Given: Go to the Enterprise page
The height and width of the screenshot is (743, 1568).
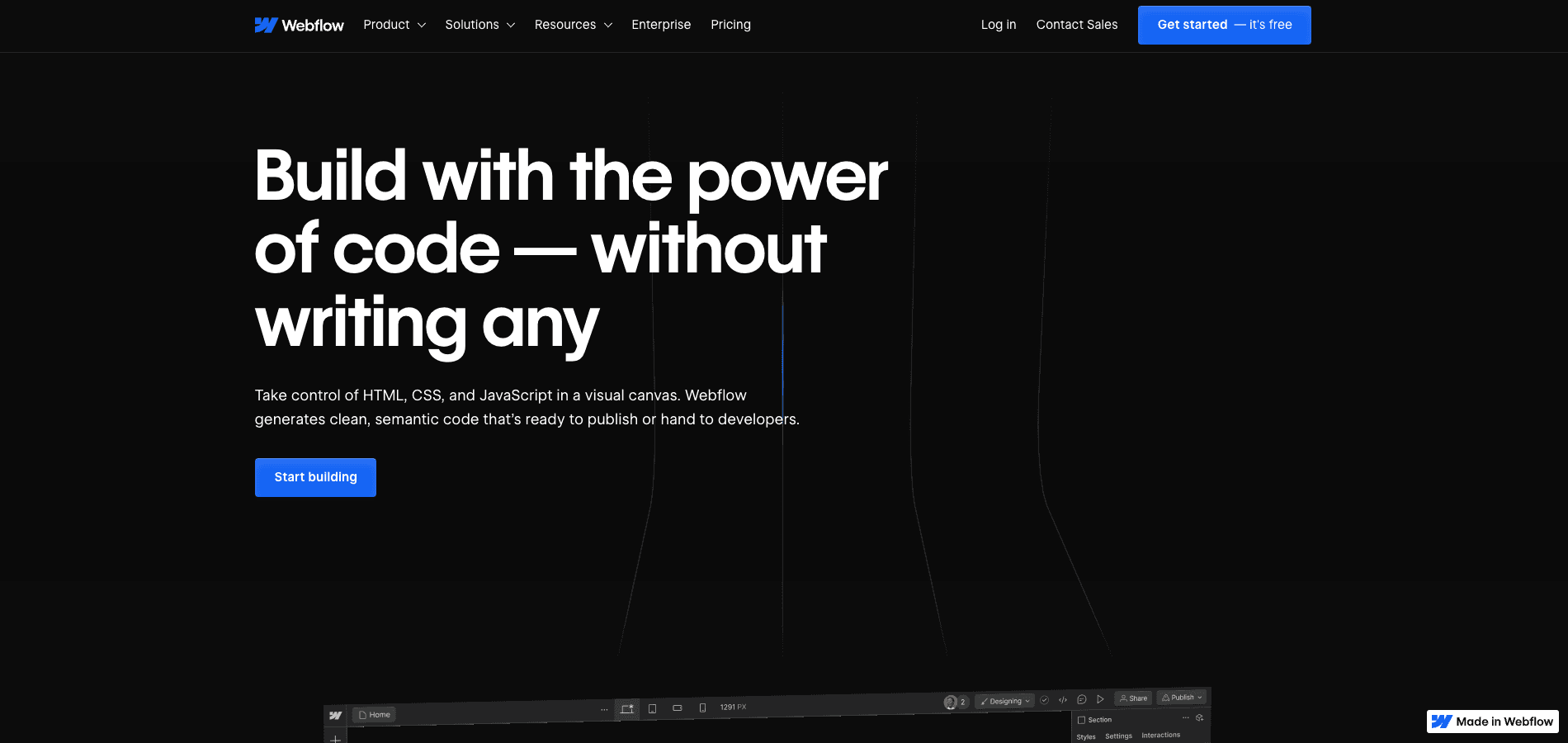Looking at the screenshot, I should 661,25.
